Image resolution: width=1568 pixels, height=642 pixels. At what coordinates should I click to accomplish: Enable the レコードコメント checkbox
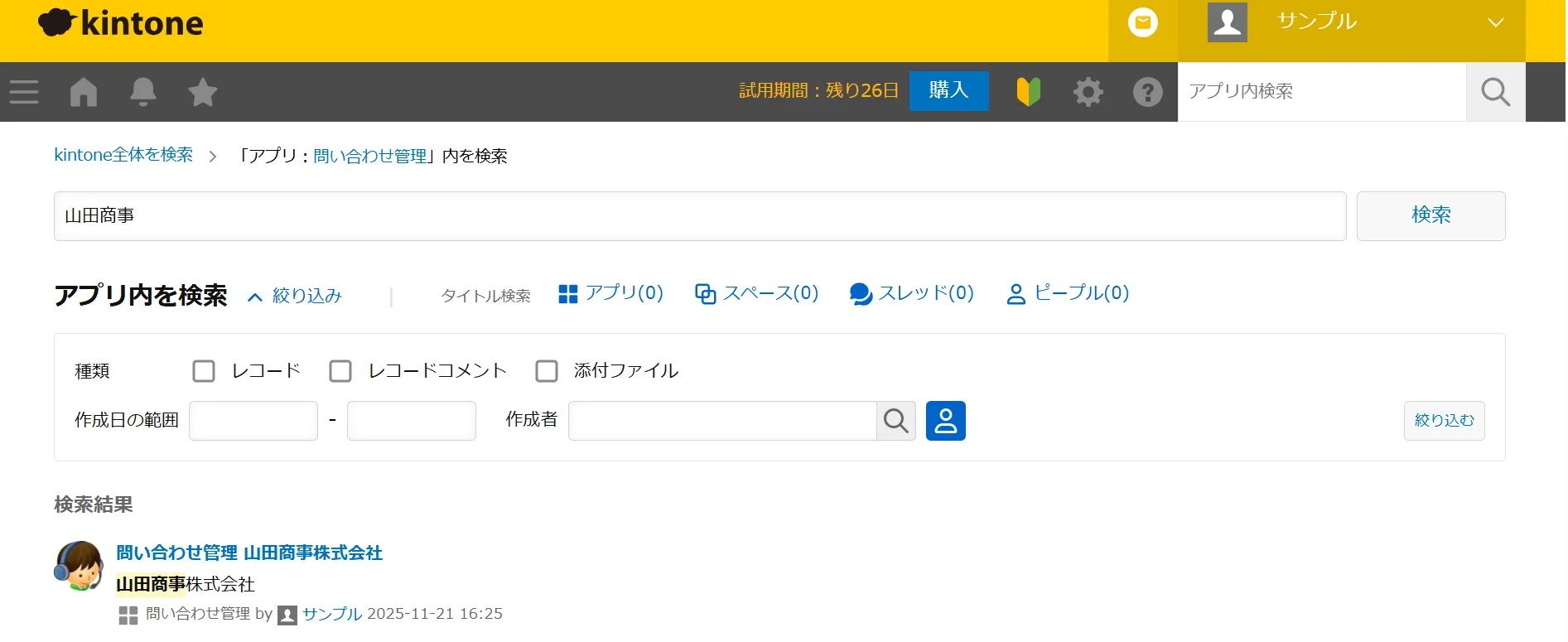click(340, 371)
